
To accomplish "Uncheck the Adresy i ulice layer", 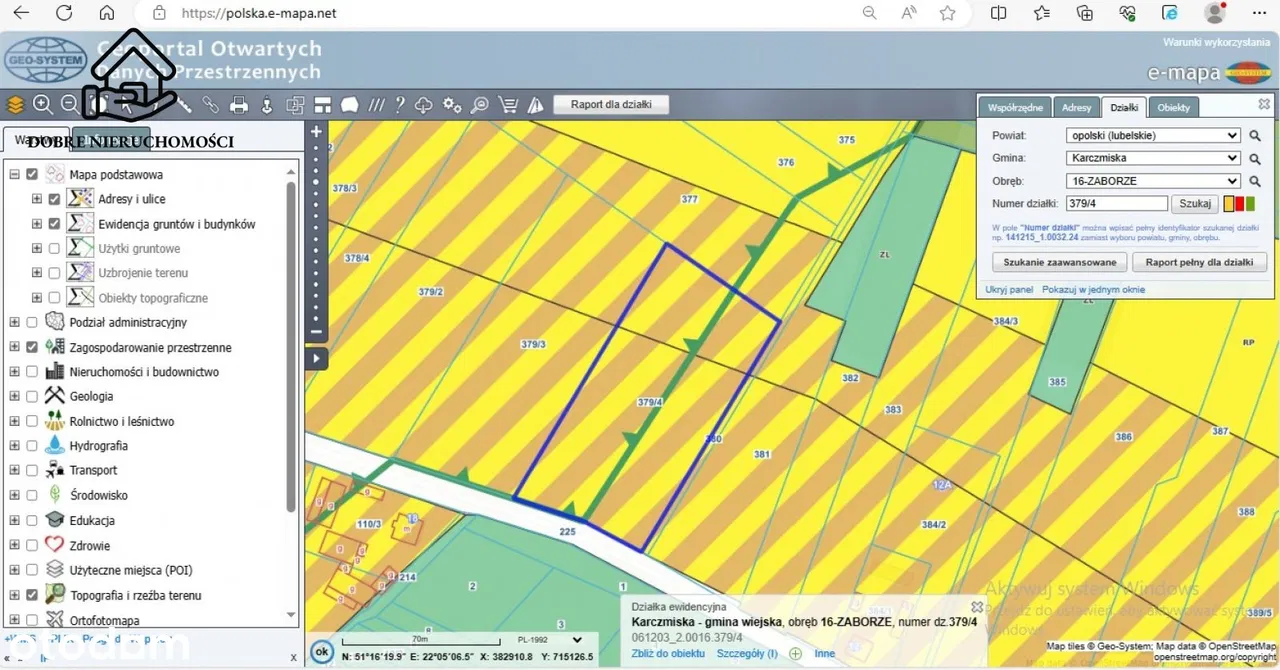I will pyautogui.click(x=54, y=199).
